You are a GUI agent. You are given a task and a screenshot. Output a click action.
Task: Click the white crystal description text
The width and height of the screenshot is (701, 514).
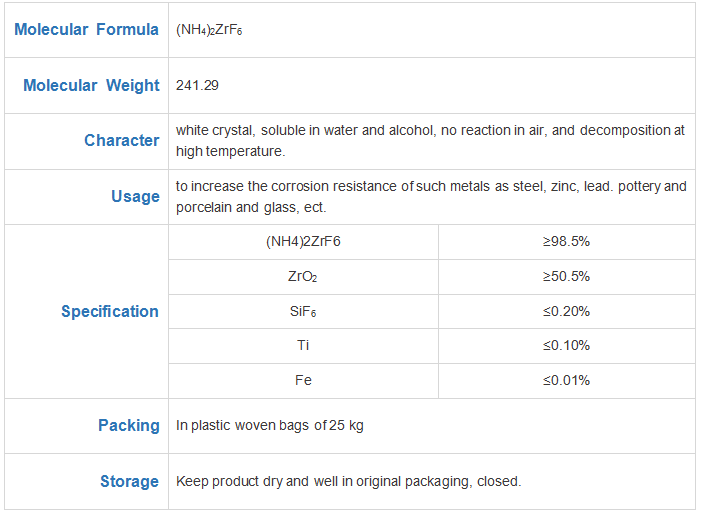pos(430,140)
